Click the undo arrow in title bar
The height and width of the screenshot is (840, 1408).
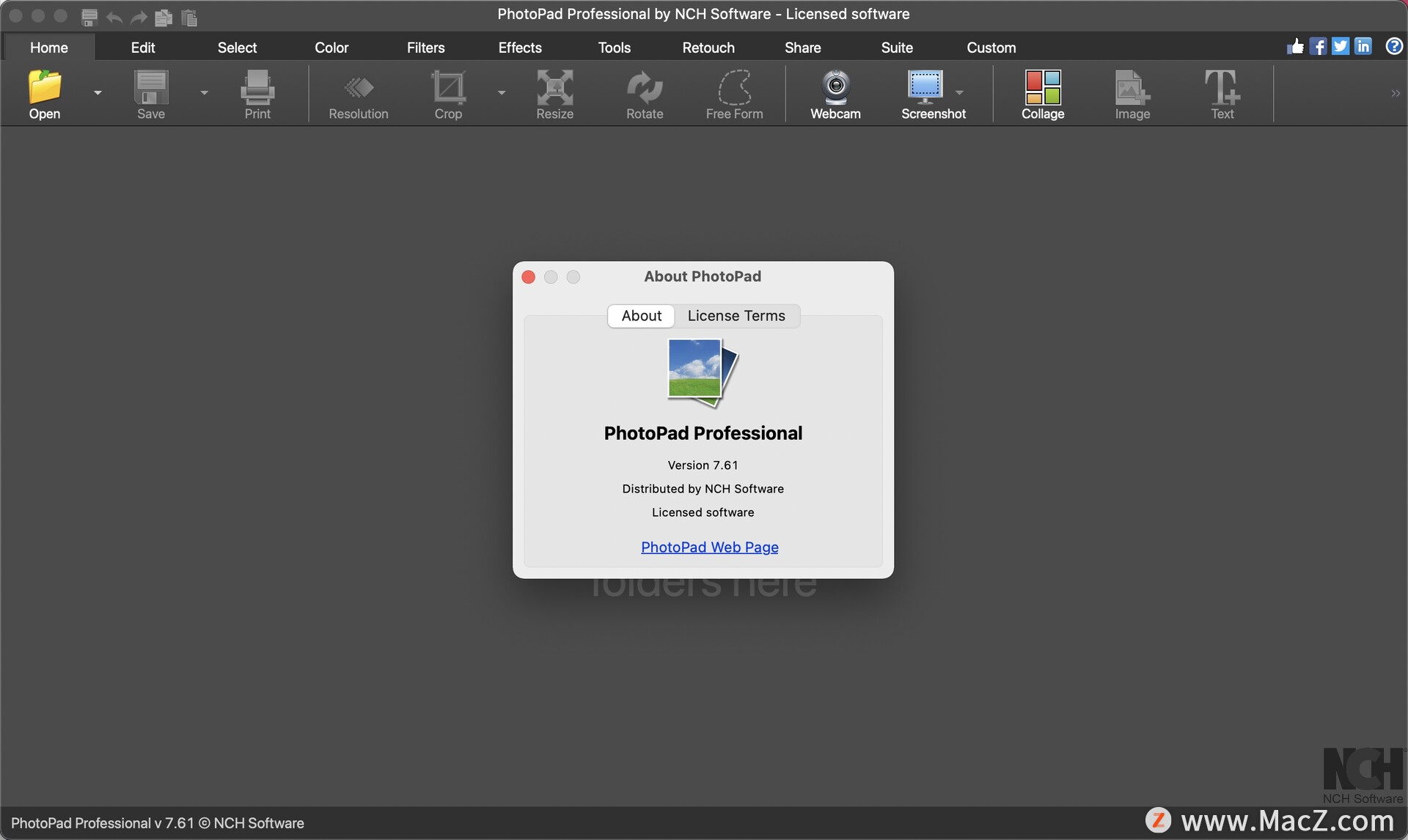pyautogui.click(x=114, y=17)
